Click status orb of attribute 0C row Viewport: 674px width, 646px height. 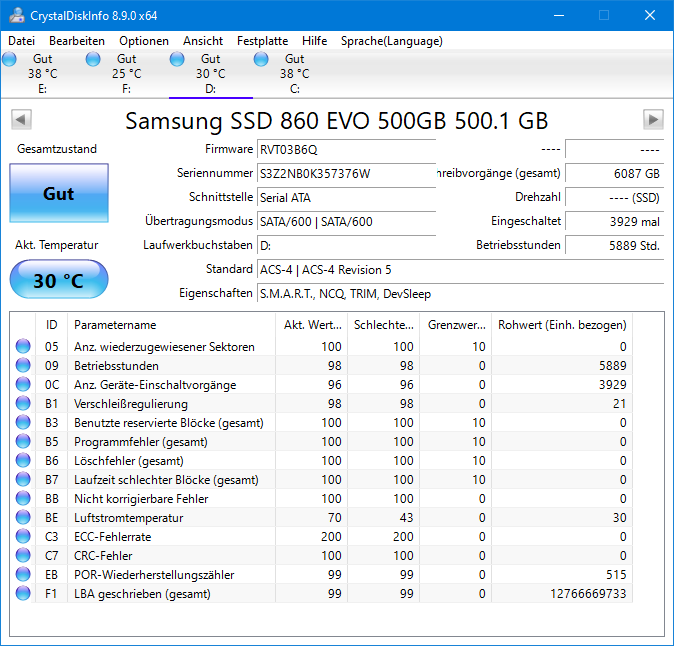(x=23, y=384)
